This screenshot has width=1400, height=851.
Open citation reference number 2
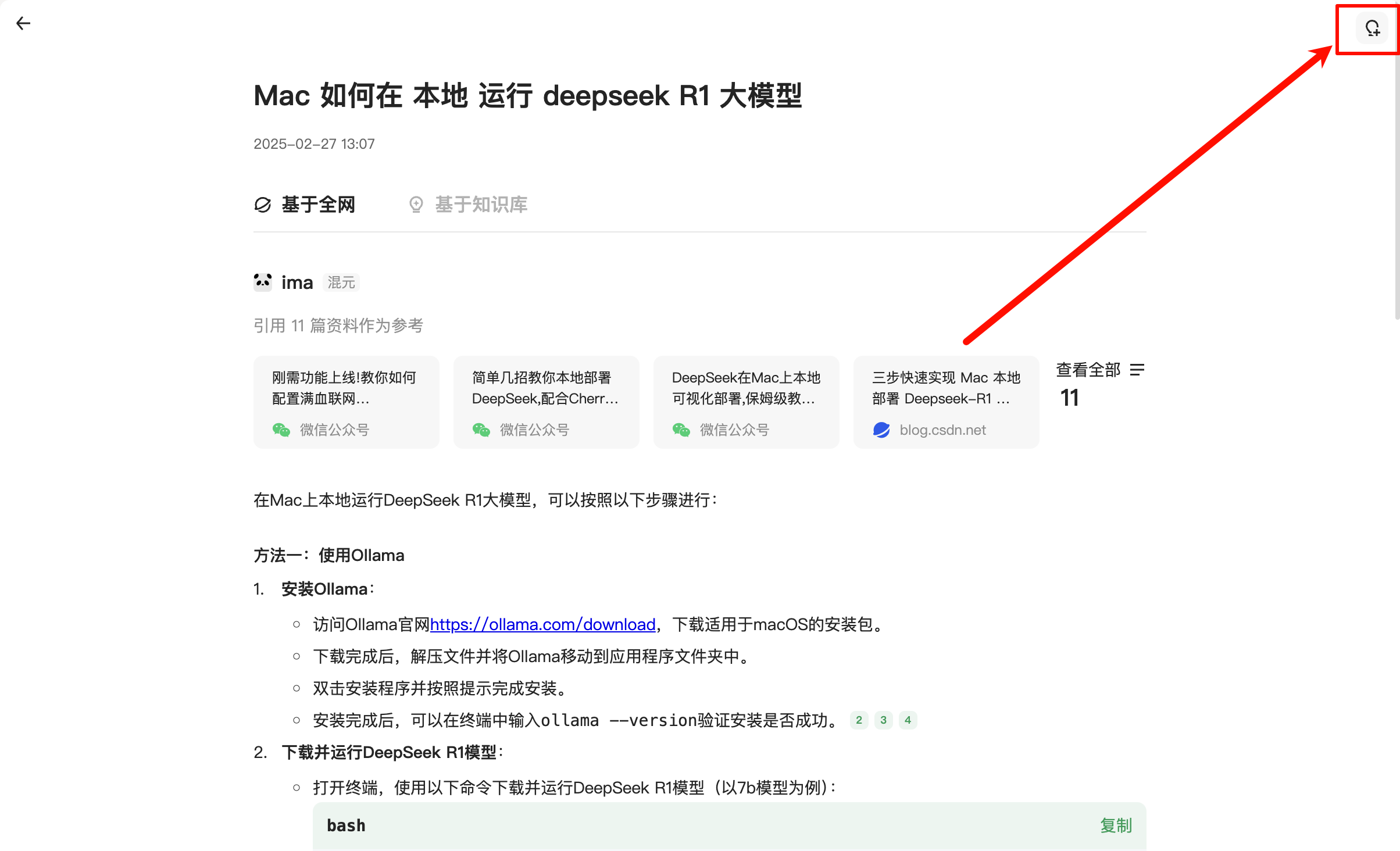pyautogui.click(x=859, y=720)
